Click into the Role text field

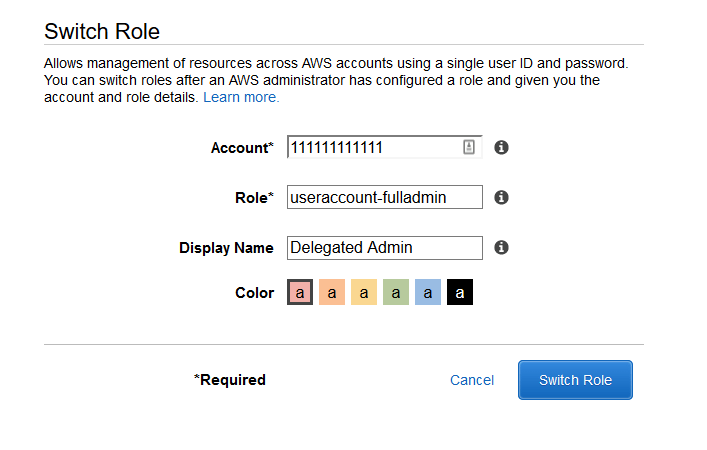[384, 197]
